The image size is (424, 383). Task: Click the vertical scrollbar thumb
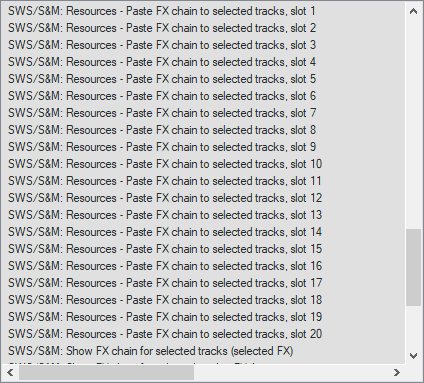click(413, 267)
